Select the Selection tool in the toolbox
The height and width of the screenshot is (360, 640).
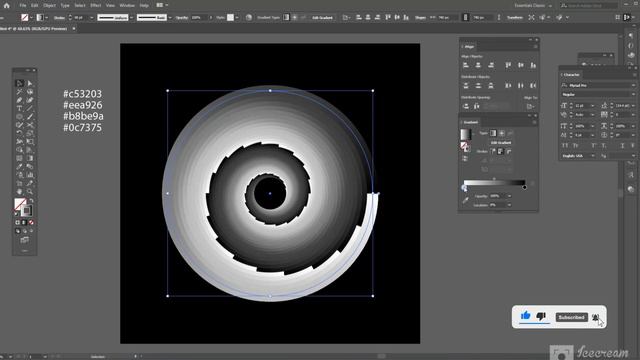[20, 83]
